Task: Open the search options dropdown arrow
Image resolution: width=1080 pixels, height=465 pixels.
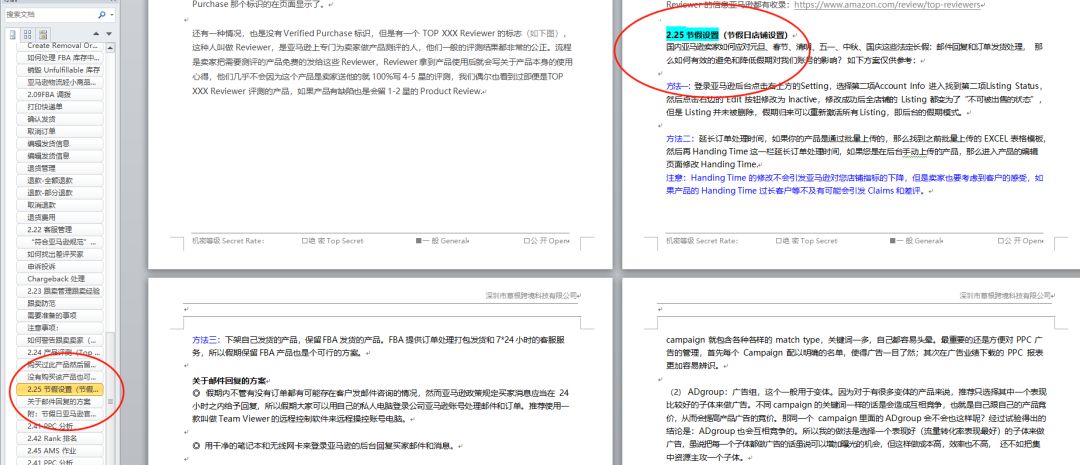Action: (x=112, y=14)
